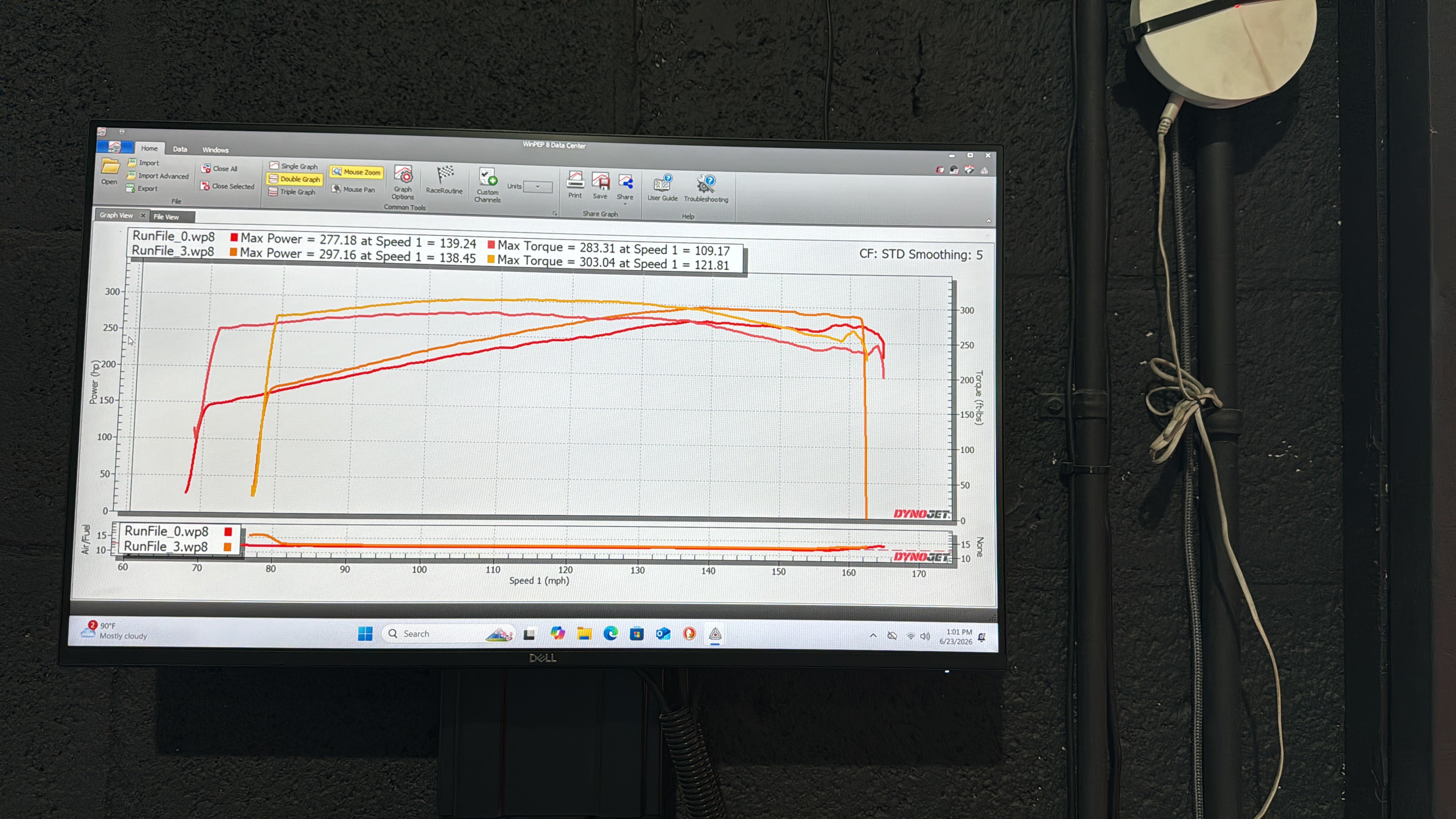The image size is (1456, 819).
Task: Open Microsoft Store from the taskbar
Action: pyautogui.click(x=637, y=634)
